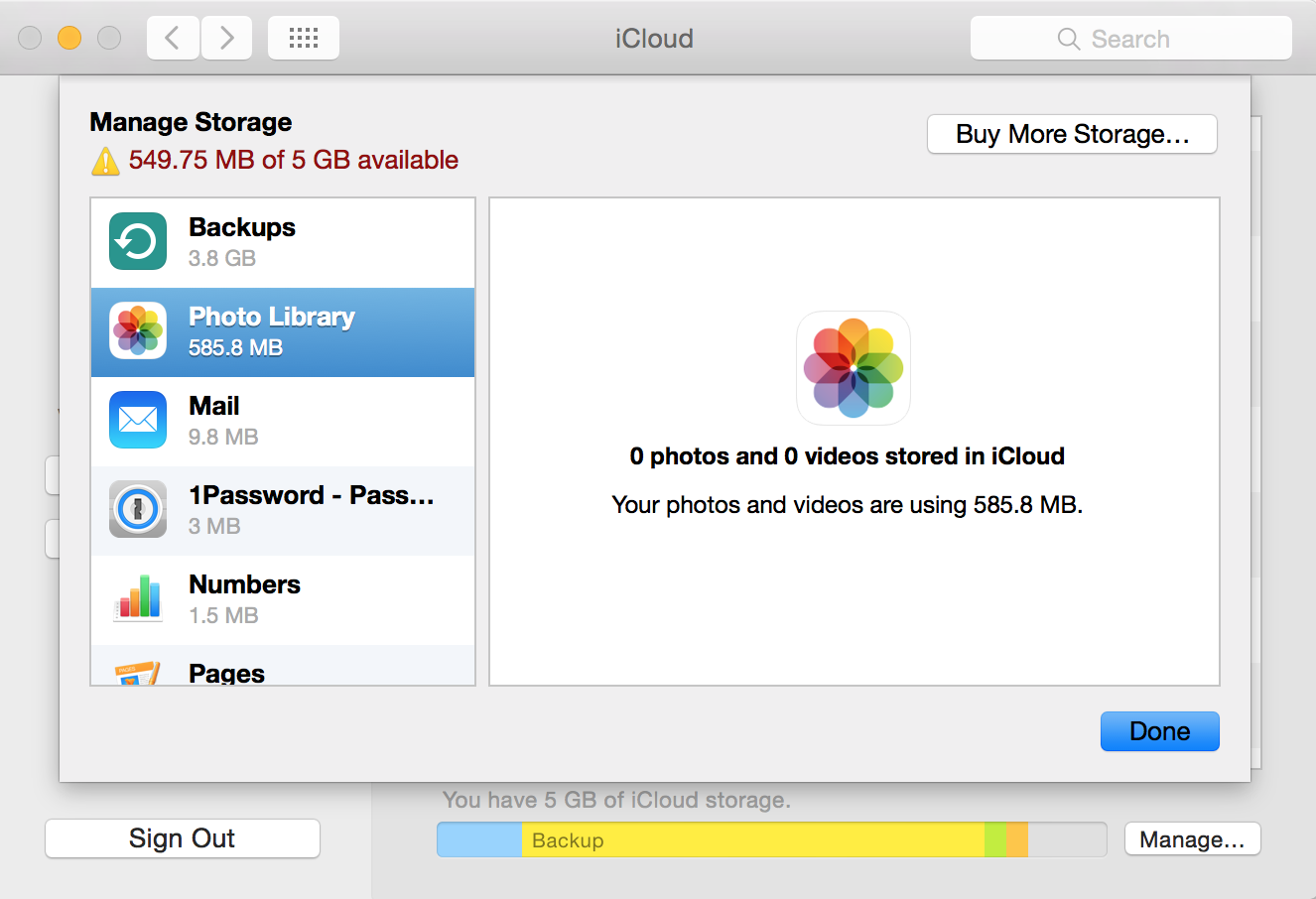Select the Numbers 1.5 MB row
Image resolution: width=1316 pixels, height=899 pixels.
[x=283, y=600]
